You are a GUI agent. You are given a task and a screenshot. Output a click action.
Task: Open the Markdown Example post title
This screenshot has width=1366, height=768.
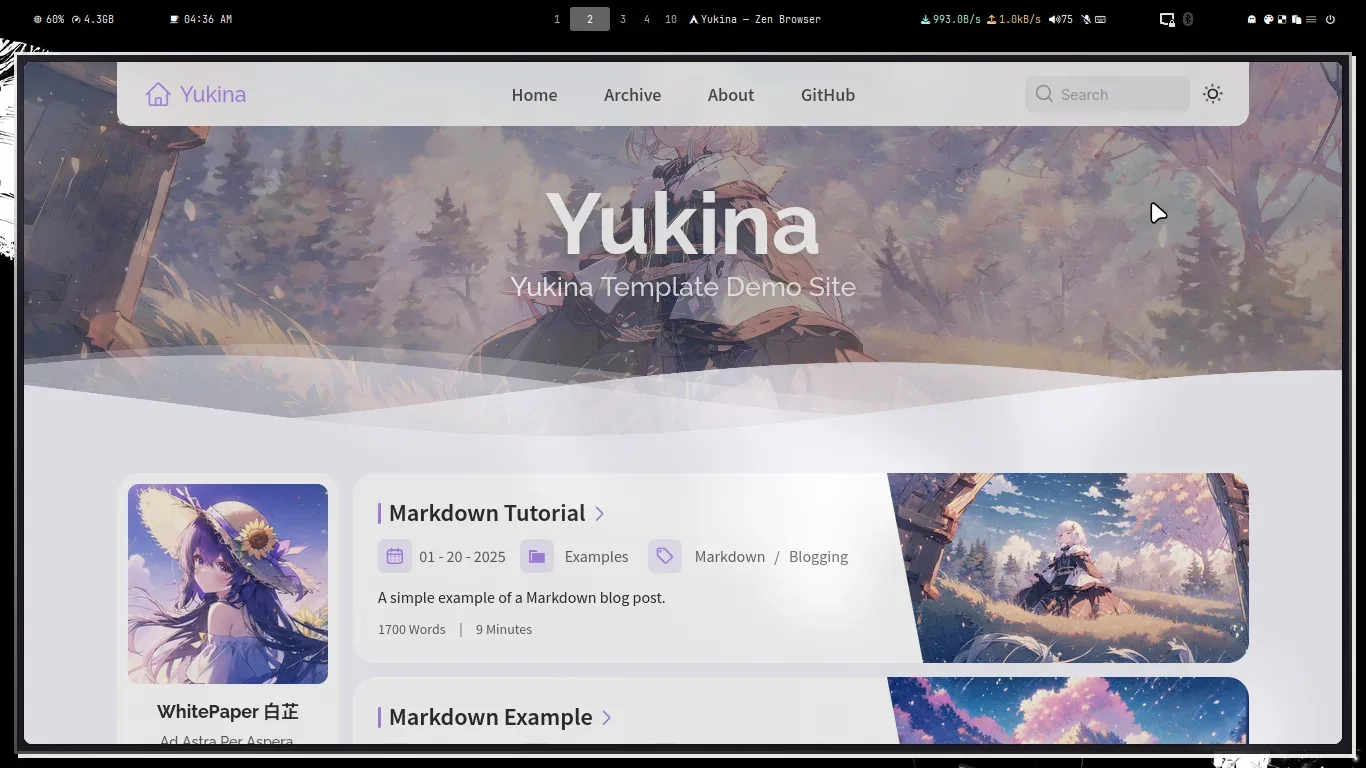point(491,717)
